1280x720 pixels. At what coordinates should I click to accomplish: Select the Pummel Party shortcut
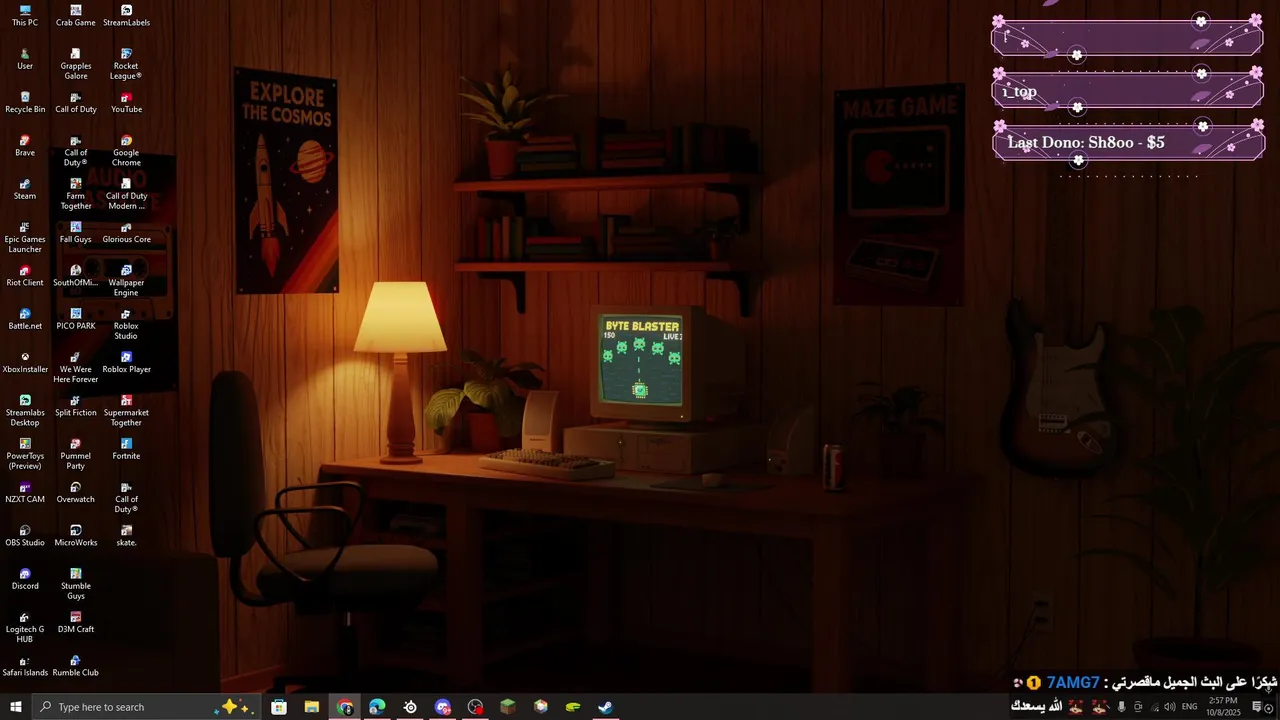[x=76, y=454]
